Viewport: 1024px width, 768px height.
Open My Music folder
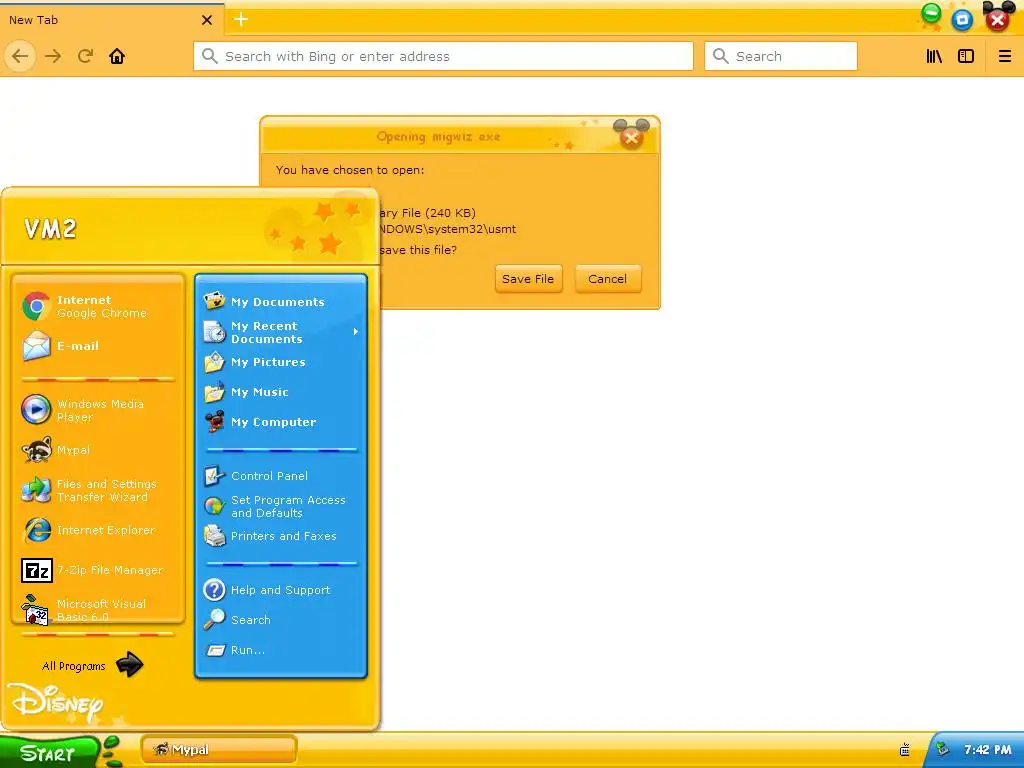click(x=281, y=392)
